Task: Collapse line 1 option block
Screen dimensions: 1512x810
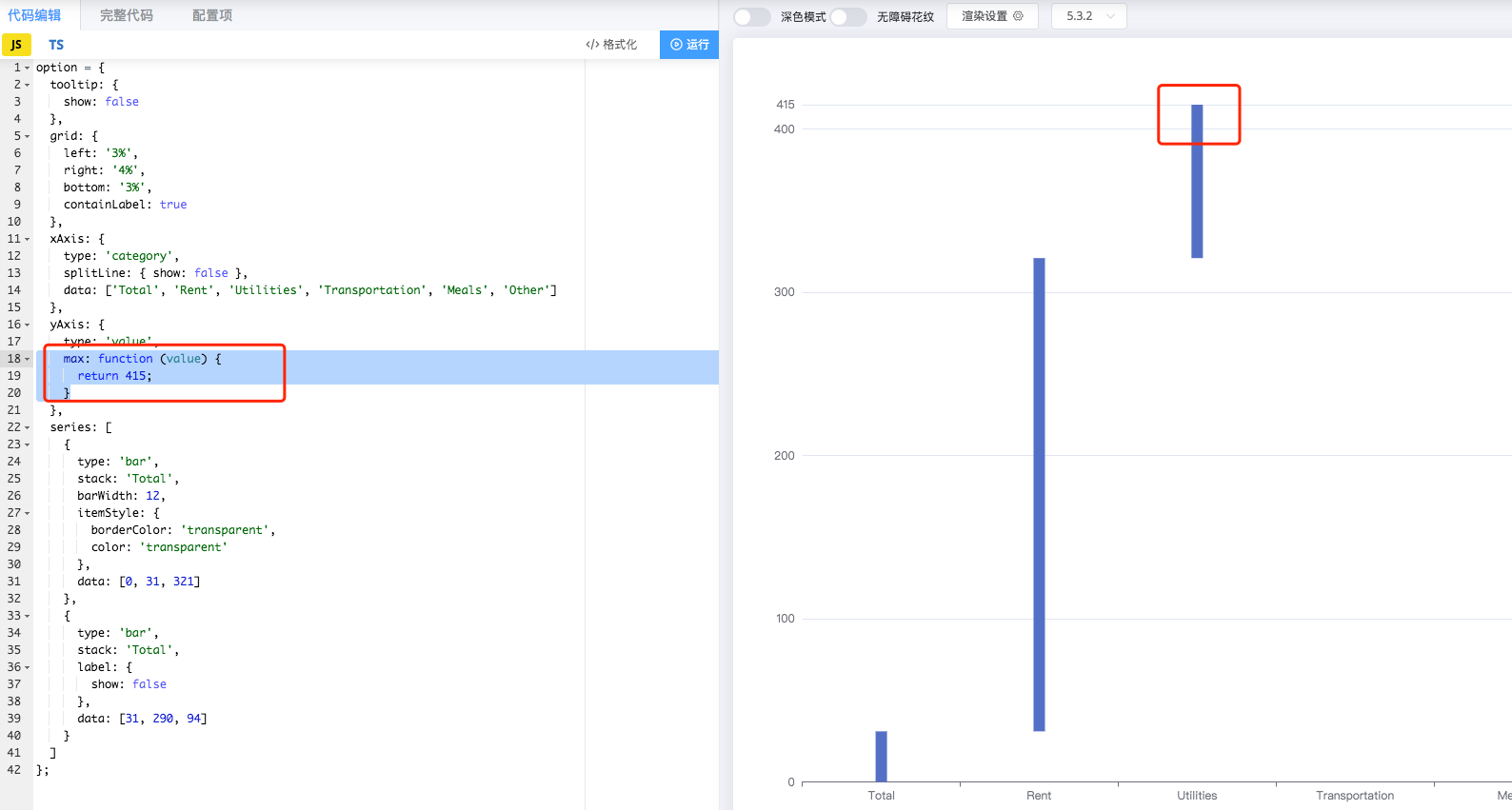Action: click(28, 68)
